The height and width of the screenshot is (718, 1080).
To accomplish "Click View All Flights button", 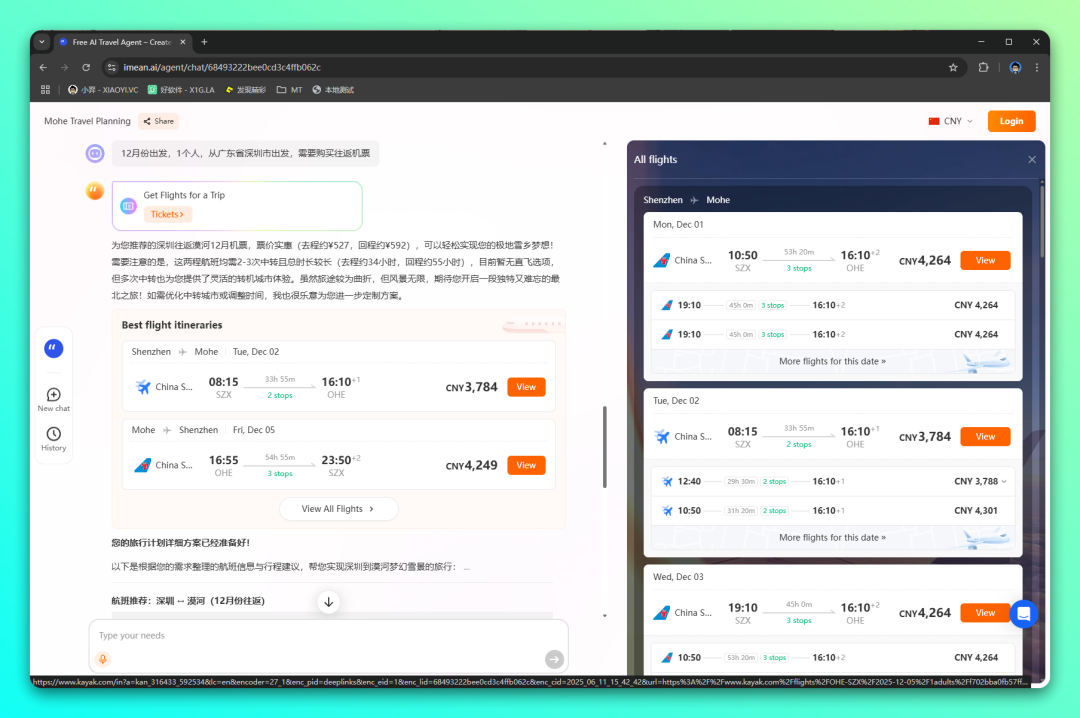I will [338, 509].
